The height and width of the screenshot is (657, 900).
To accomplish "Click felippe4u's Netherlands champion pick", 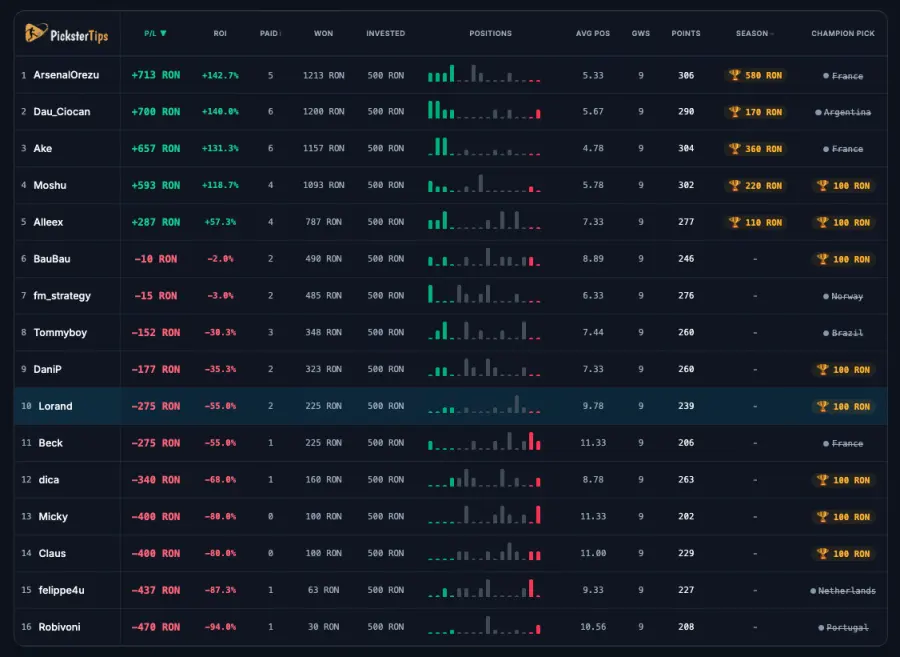I will pyautogui.click(x=843, y=590).
